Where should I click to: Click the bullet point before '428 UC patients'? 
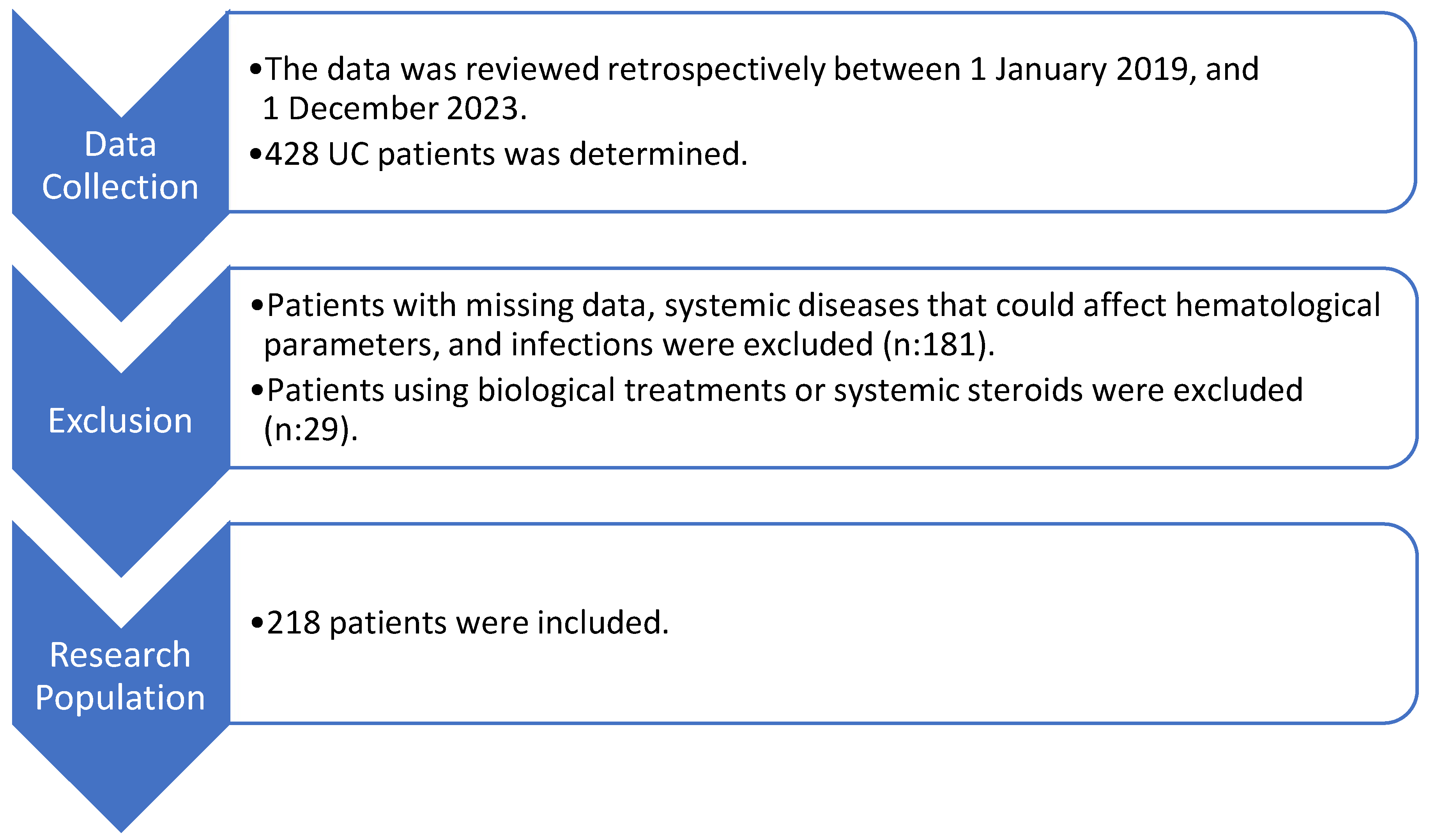pos(256,154)
